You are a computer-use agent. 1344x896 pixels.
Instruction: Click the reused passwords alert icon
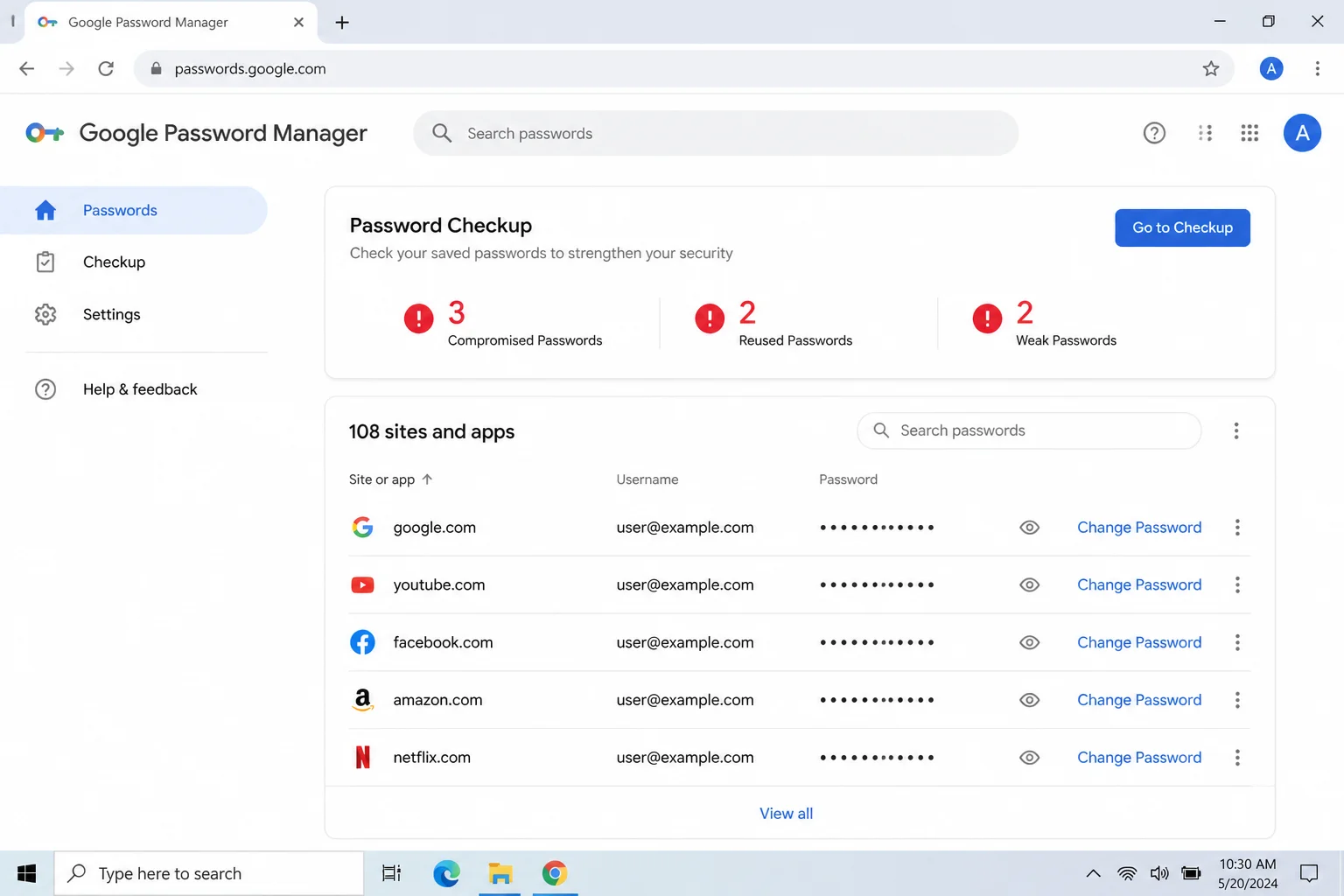pyautogui.click(x=710, y=318)
